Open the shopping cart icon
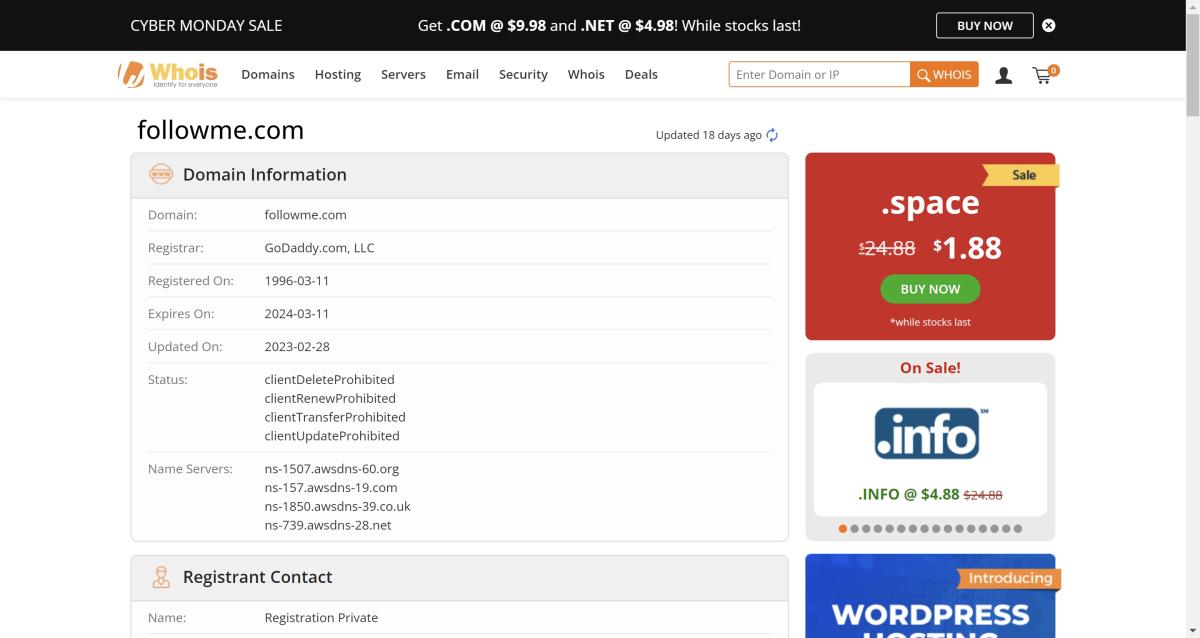Viewport: 1200px width, 638px height. (x=1043, y=75)
